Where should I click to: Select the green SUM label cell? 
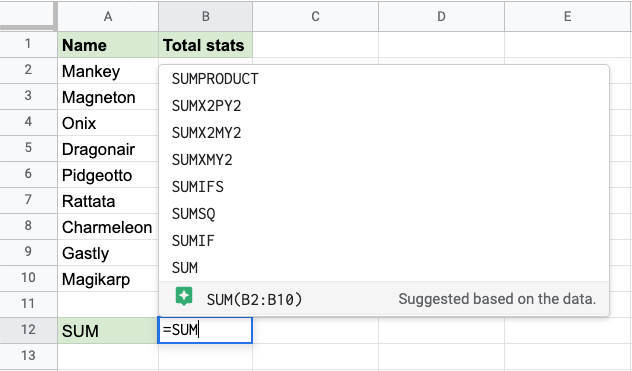click(x=108, y=331)
